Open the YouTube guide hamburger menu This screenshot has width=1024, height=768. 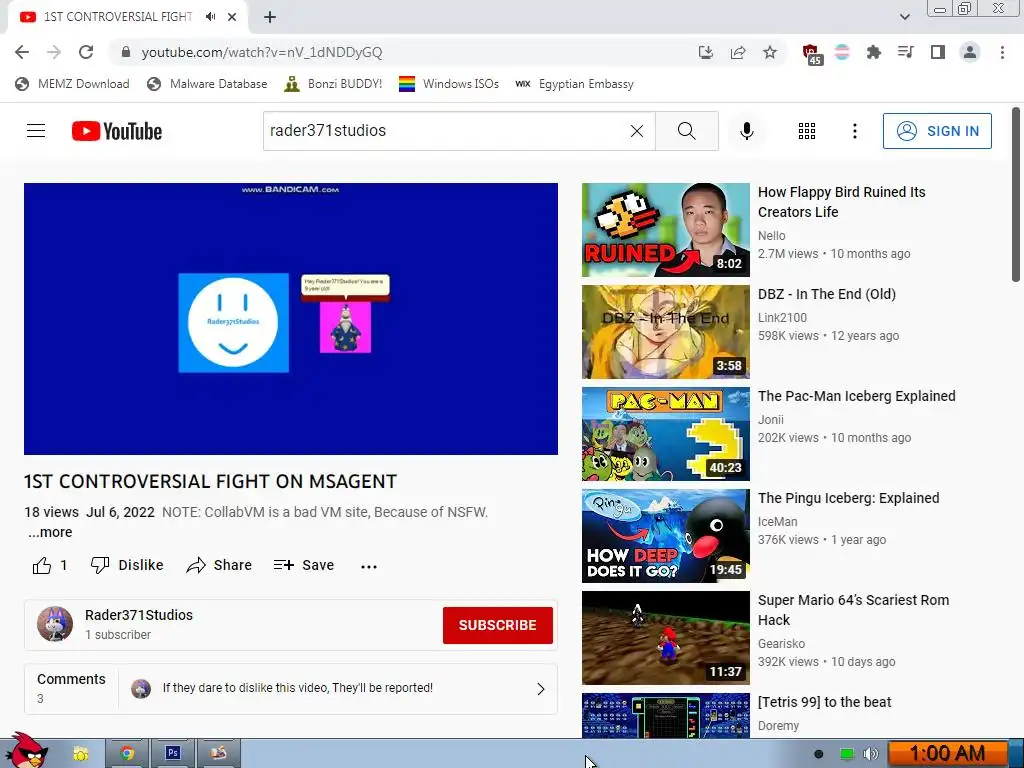36,131
